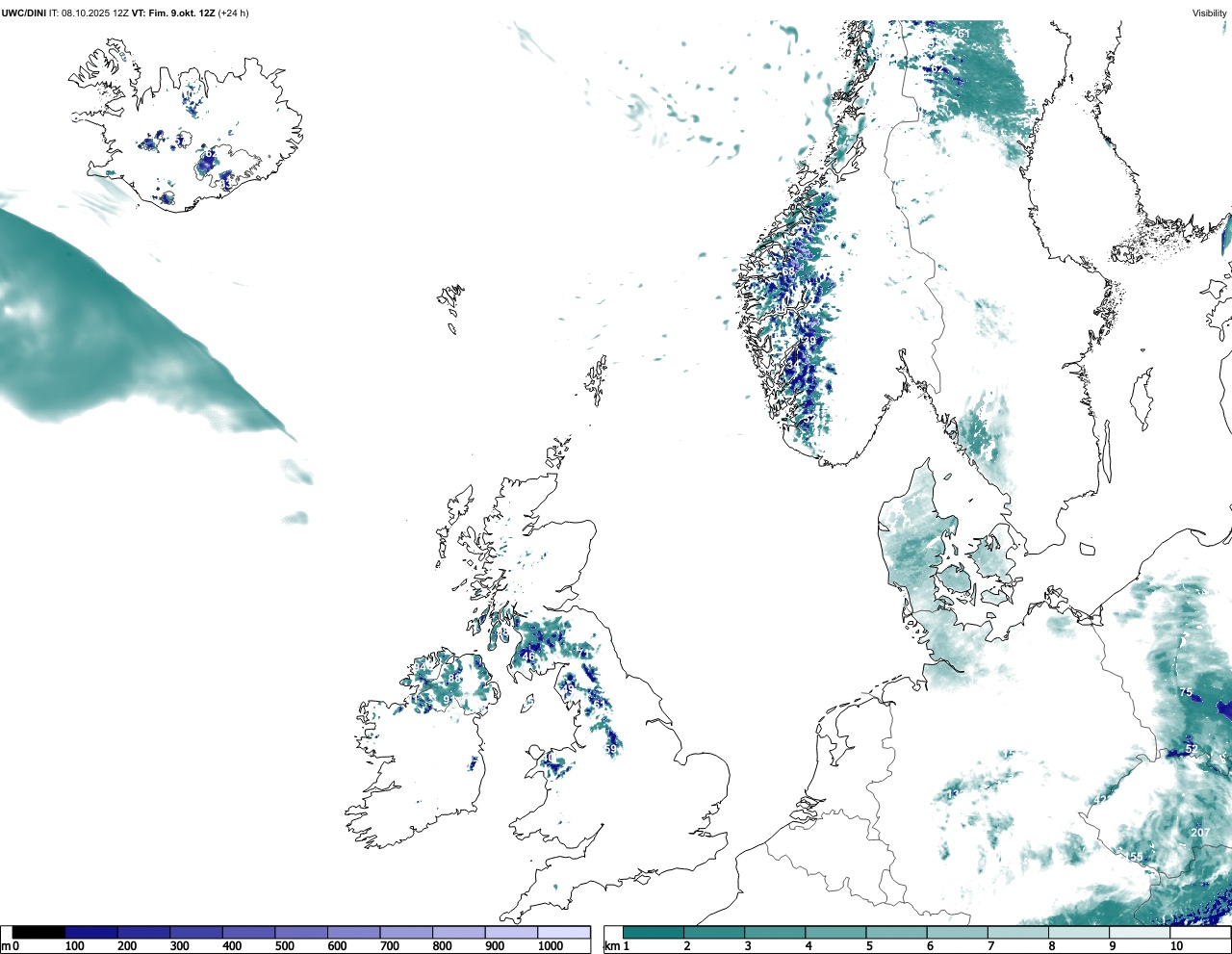The width and height of the screenshot is (1232, 954).
Task: Pick the lightest lavender swatch above 1000 m label
Action: click(563, 932)
